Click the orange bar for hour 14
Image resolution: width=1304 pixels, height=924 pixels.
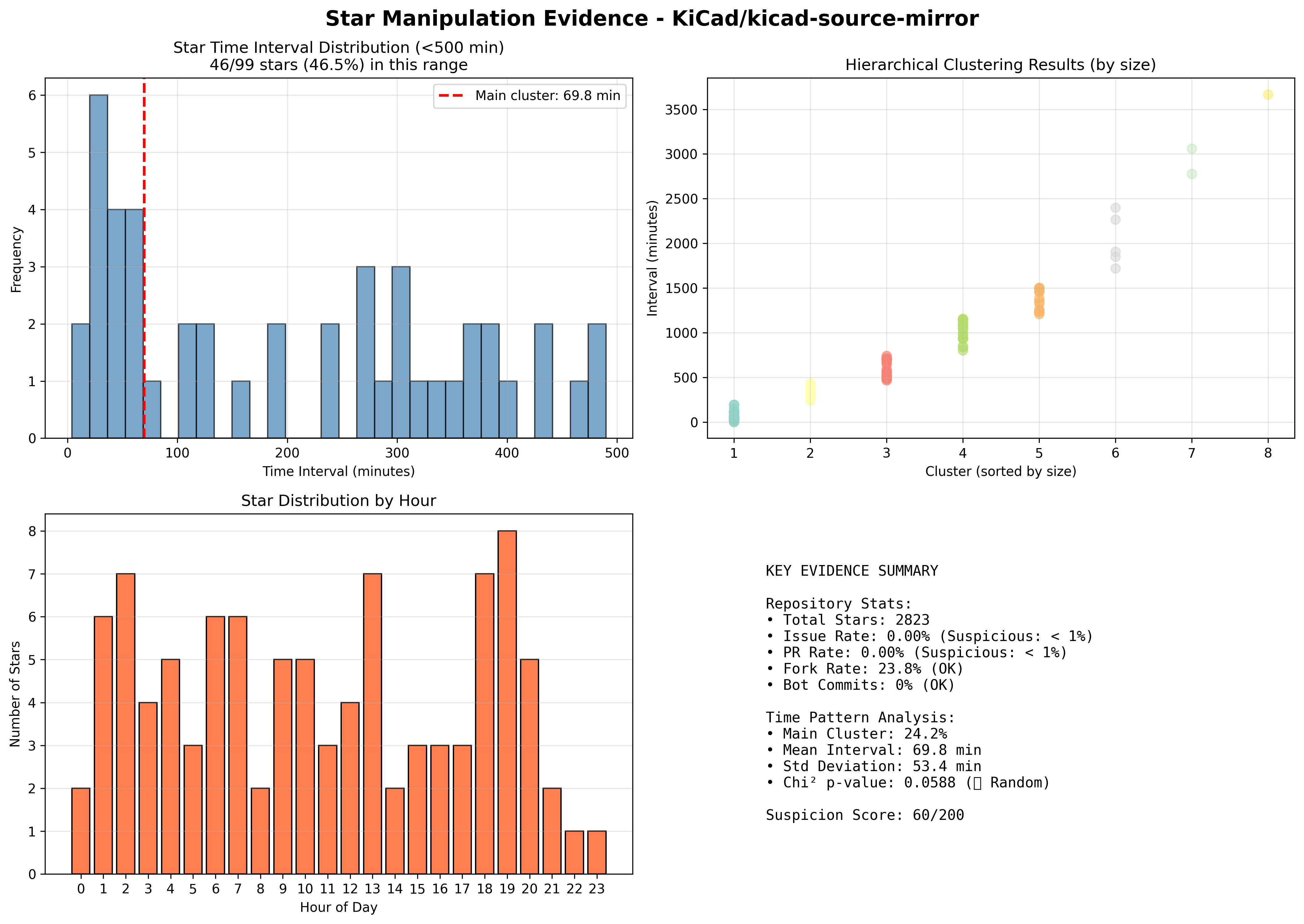pyautogui.click(x=395, y=831)
